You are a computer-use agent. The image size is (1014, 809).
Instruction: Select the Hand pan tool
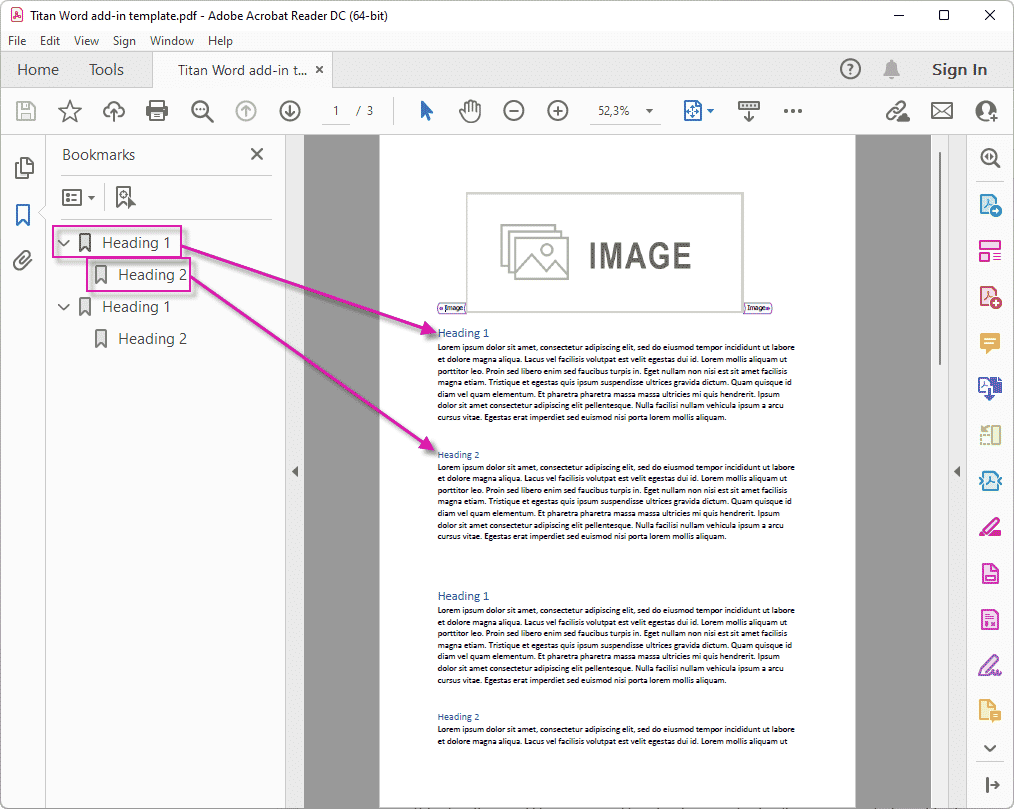pyautogui.click(x=469, y=111)
